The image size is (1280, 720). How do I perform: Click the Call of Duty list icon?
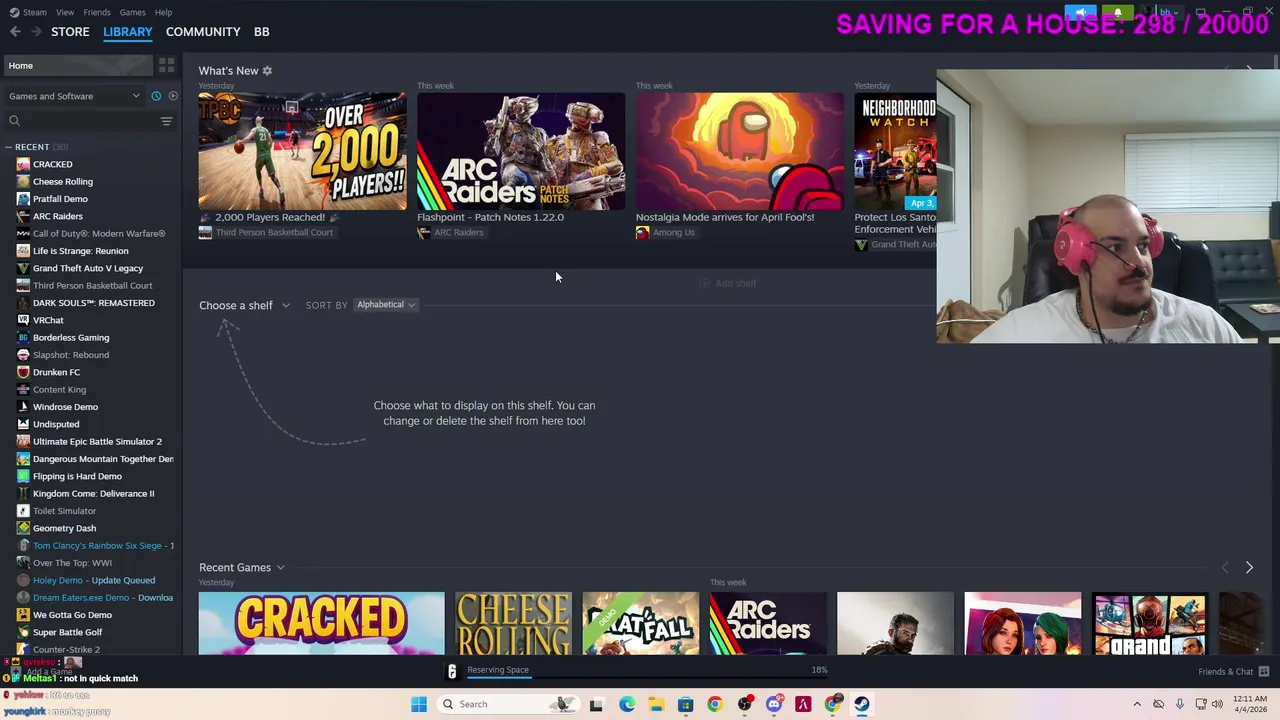point(23,234)
